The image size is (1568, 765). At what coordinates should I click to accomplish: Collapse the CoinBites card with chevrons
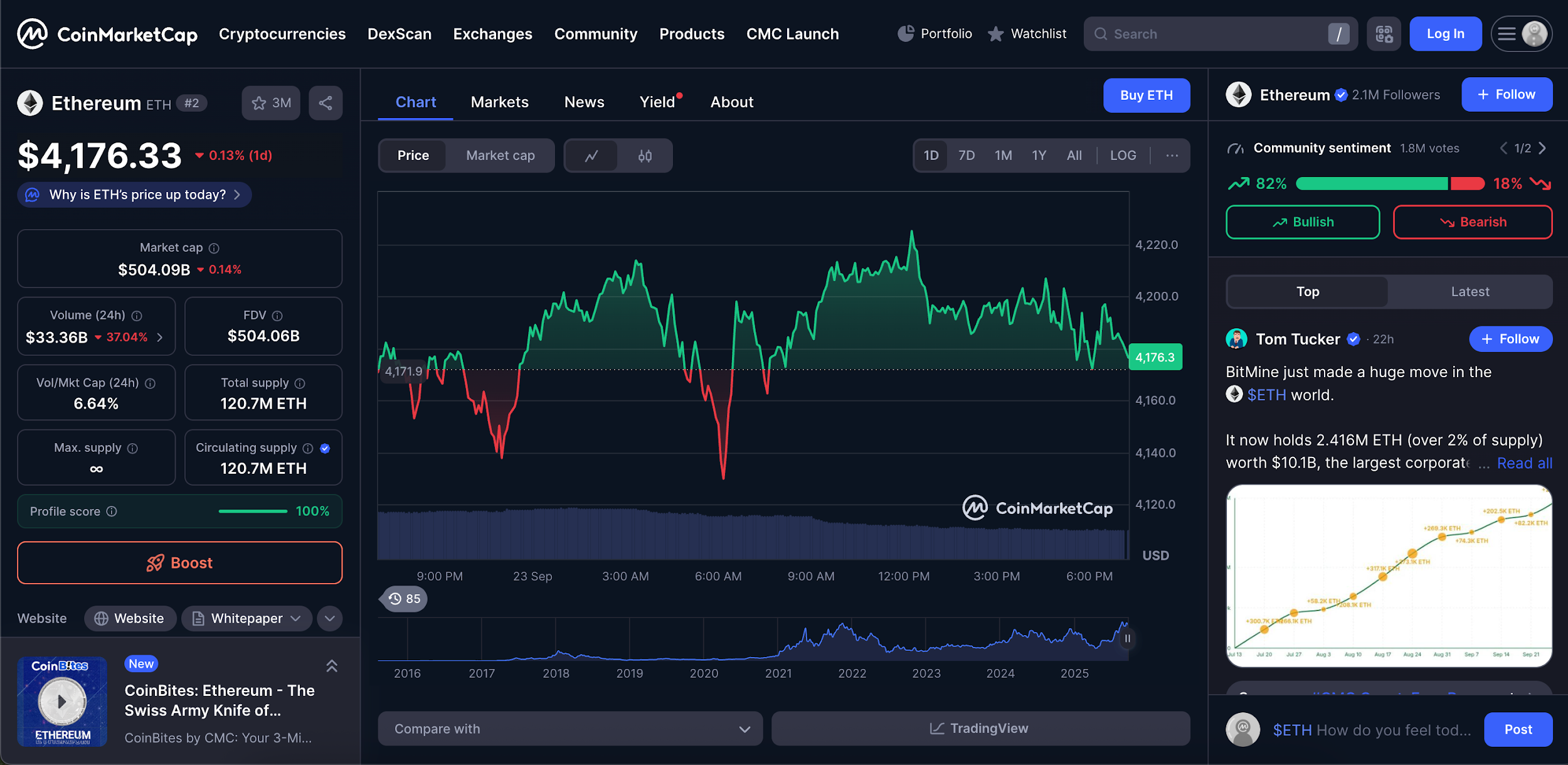click(x=332, y=666)
